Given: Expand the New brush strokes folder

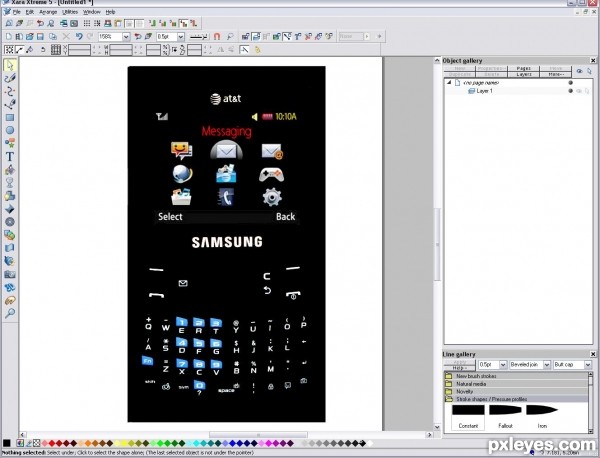Looking at the screenshot, I should 448,376.
